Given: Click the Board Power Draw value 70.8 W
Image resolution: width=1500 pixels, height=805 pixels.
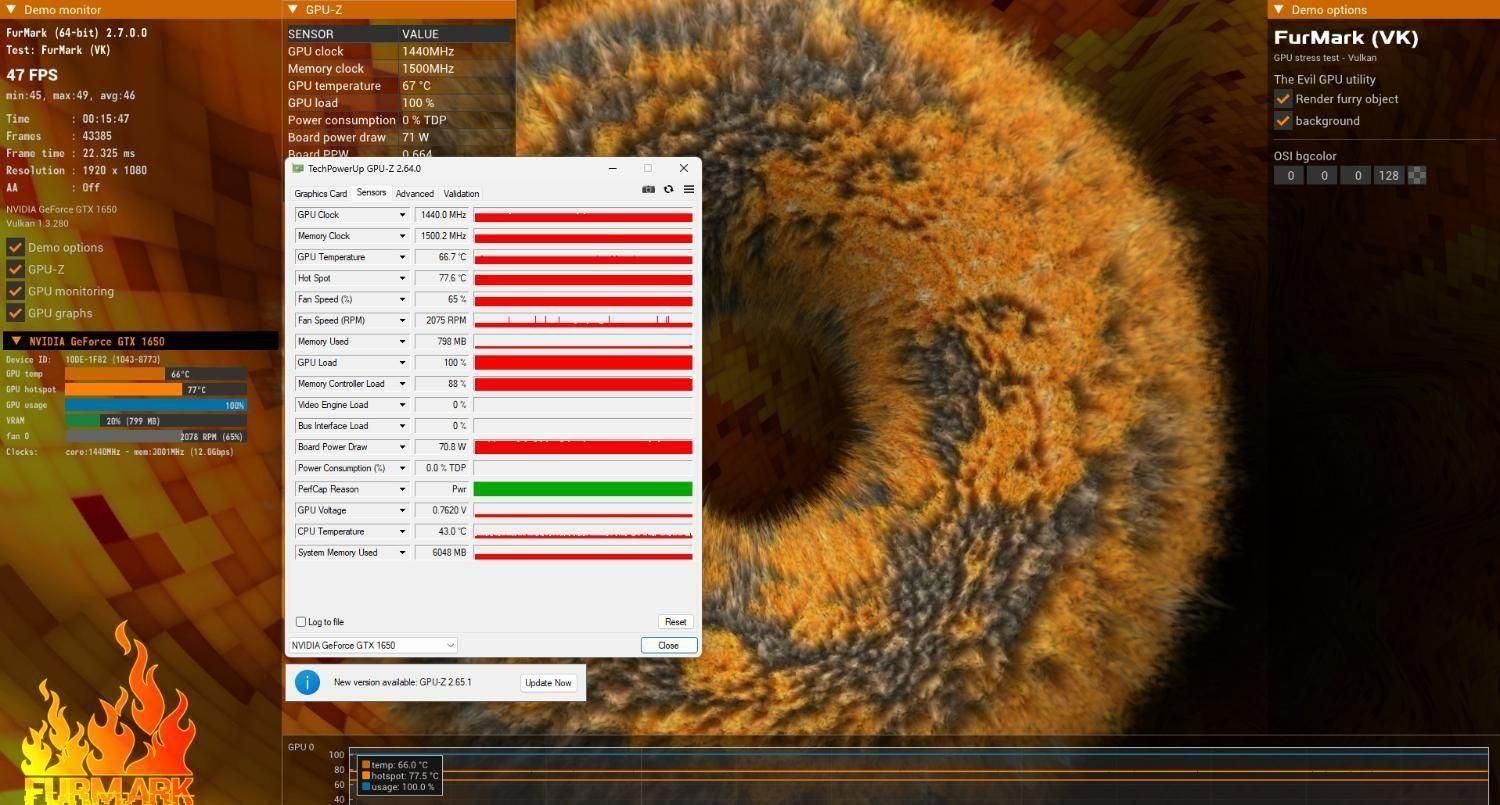Looking at the screenshot, I should pos(442,447).
